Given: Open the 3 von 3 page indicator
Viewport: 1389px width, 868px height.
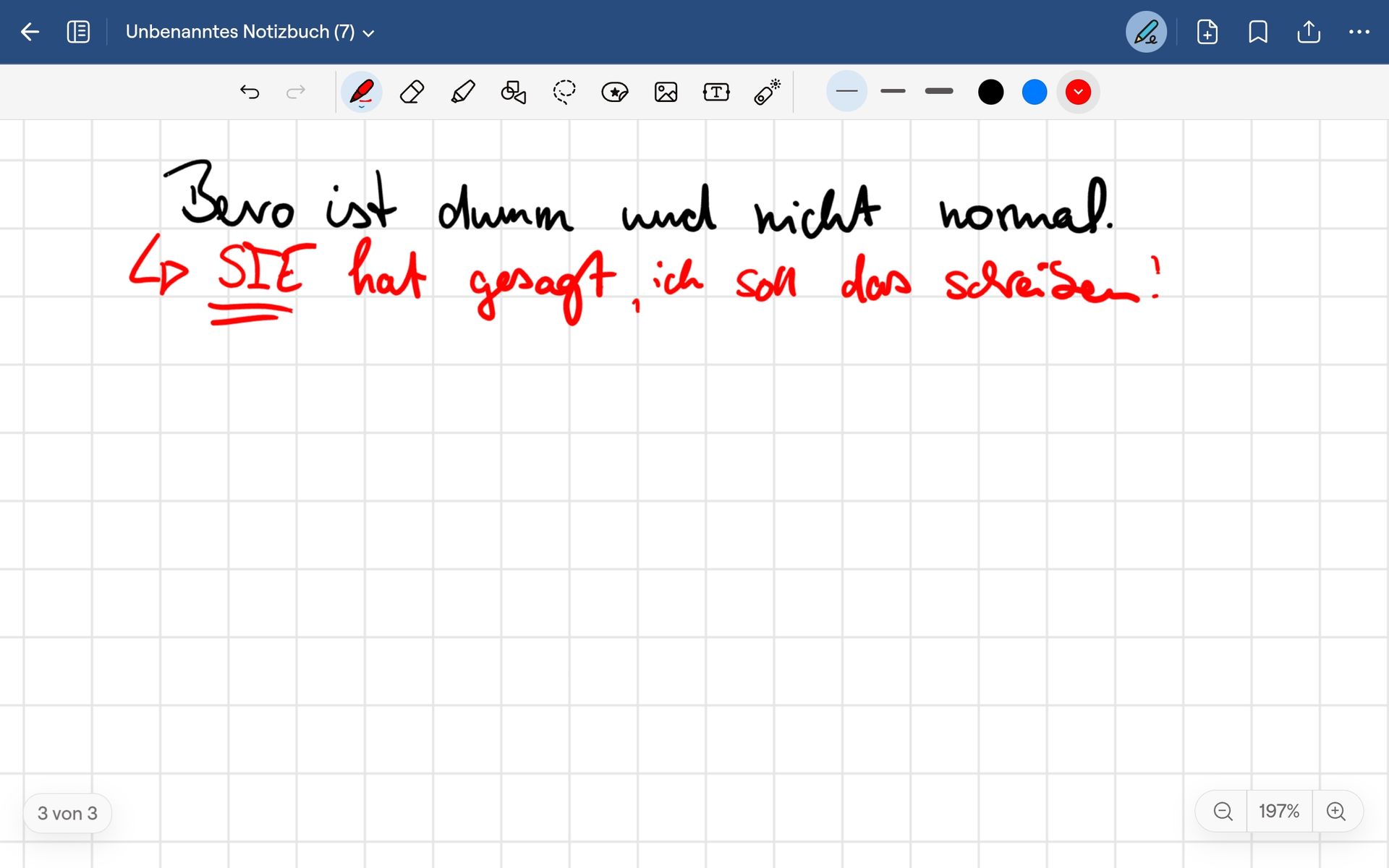Looking at the screenshot, I should point(67,813).
